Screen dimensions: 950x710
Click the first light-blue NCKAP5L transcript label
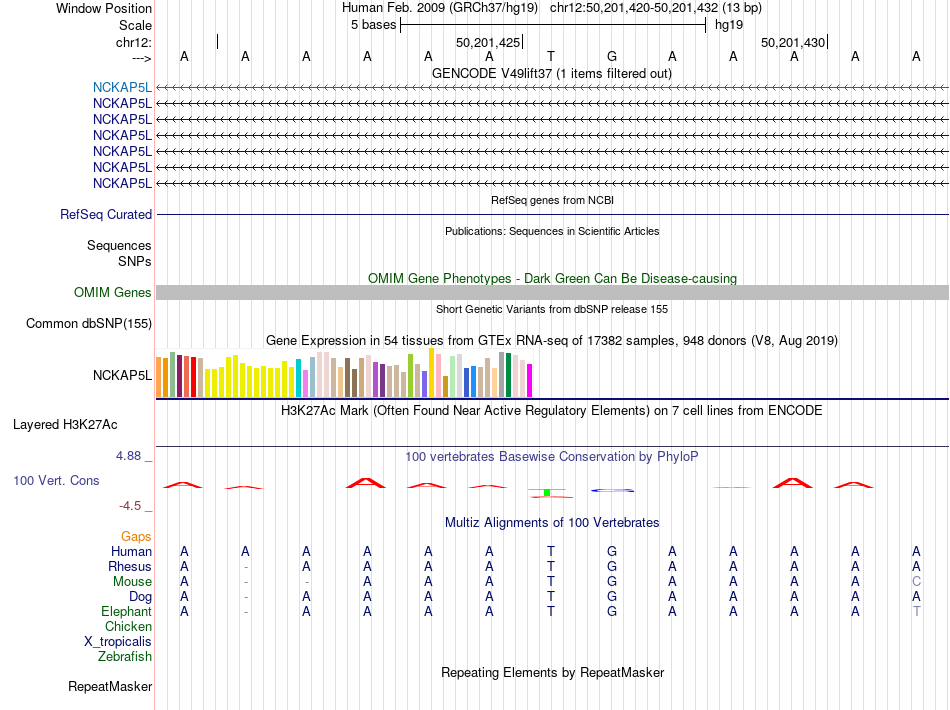[122, 88]
